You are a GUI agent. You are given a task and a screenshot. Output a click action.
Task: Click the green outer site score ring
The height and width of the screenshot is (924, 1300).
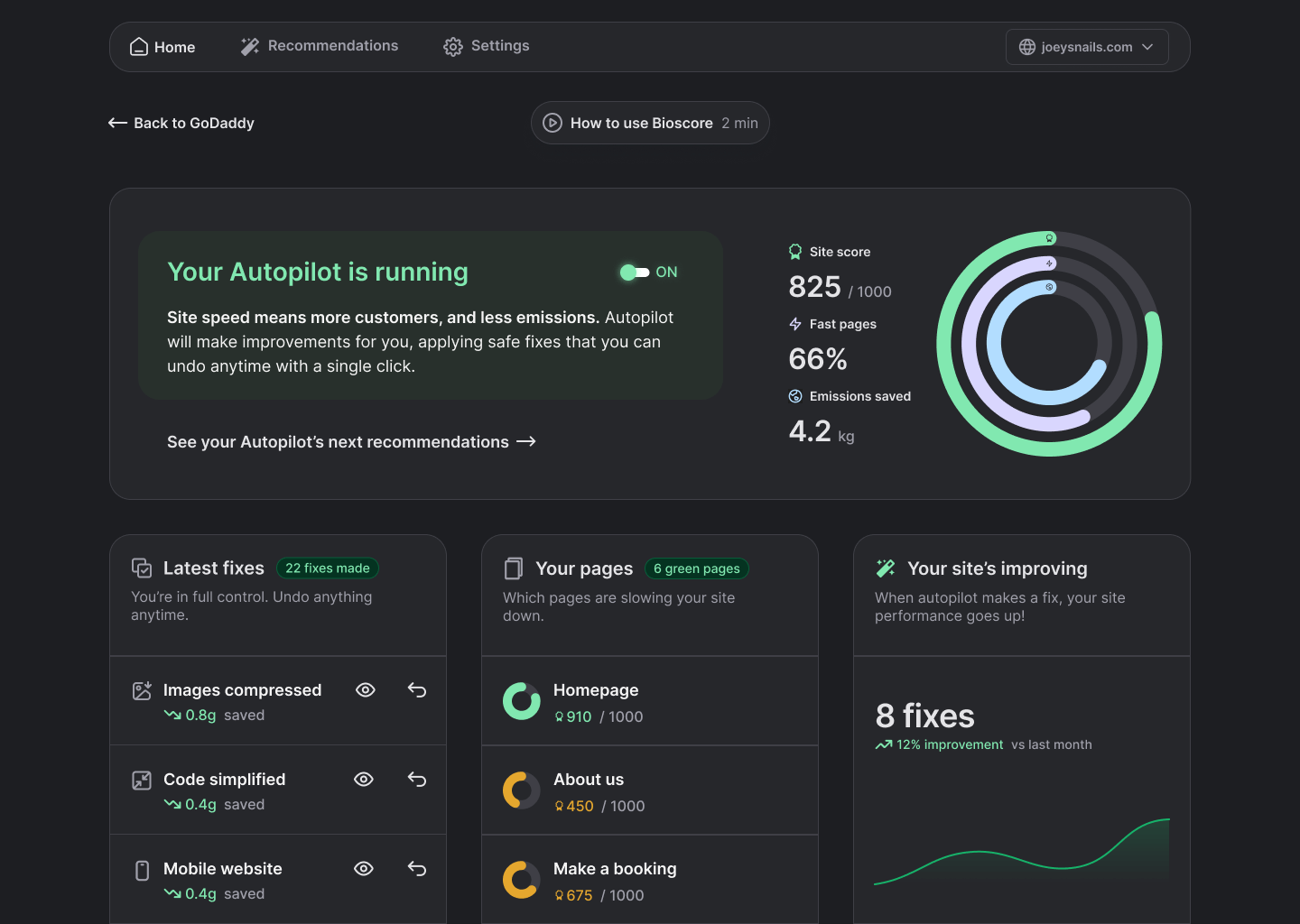tap(942, 345)
